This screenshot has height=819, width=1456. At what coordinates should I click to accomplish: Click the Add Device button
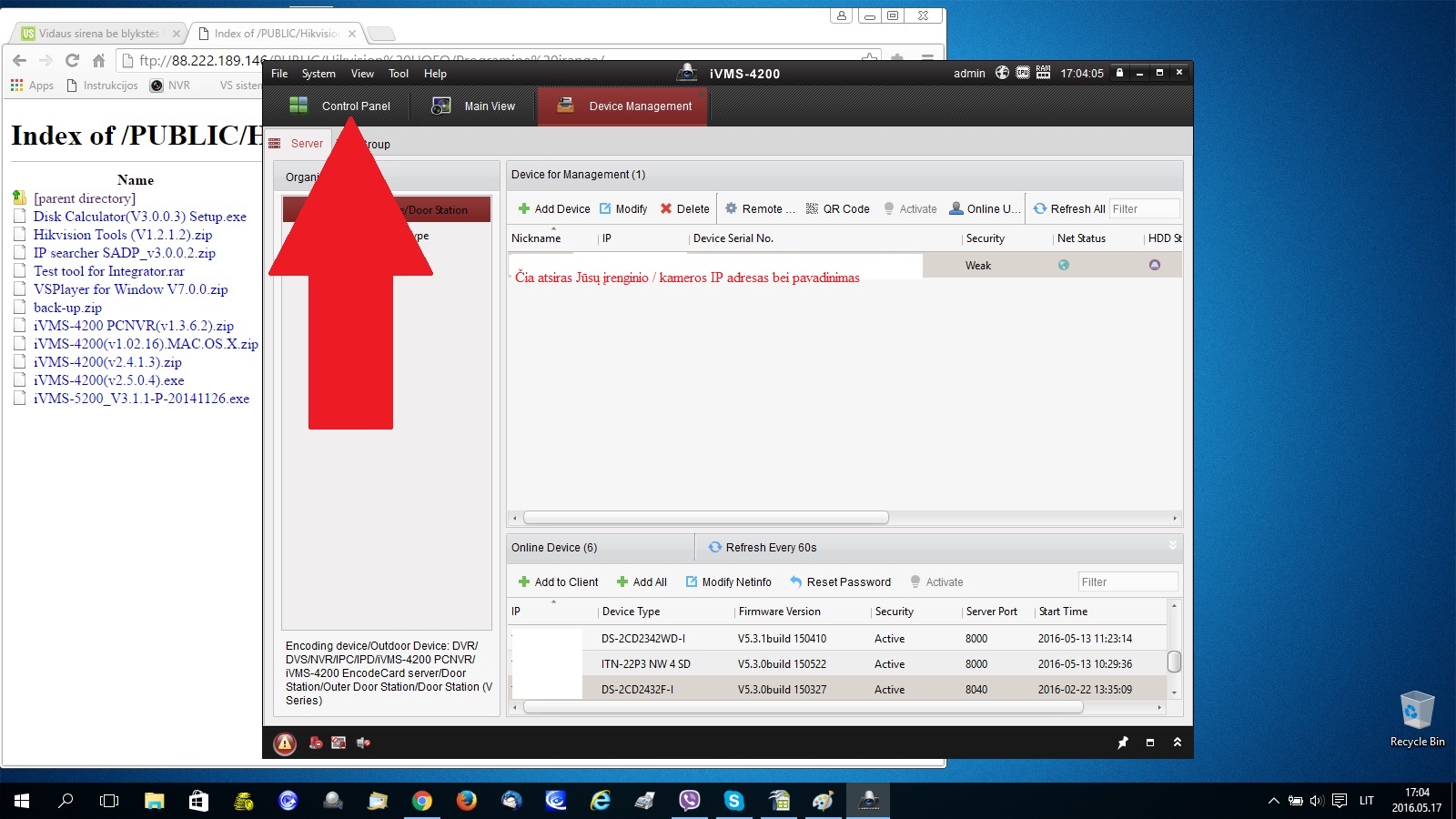(x=554, y=208)
